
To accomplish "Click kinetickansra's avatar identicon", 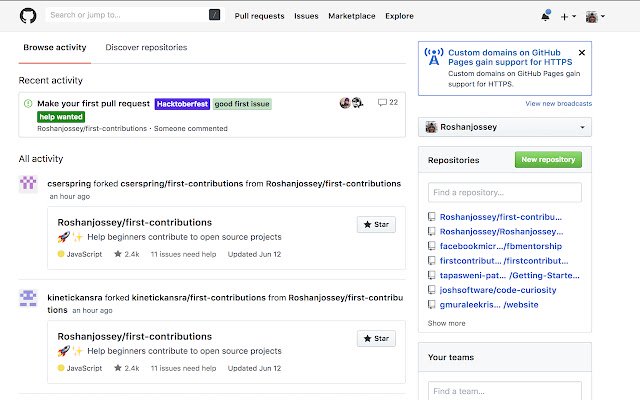I will pyautogui.click(x=28, y=298).
